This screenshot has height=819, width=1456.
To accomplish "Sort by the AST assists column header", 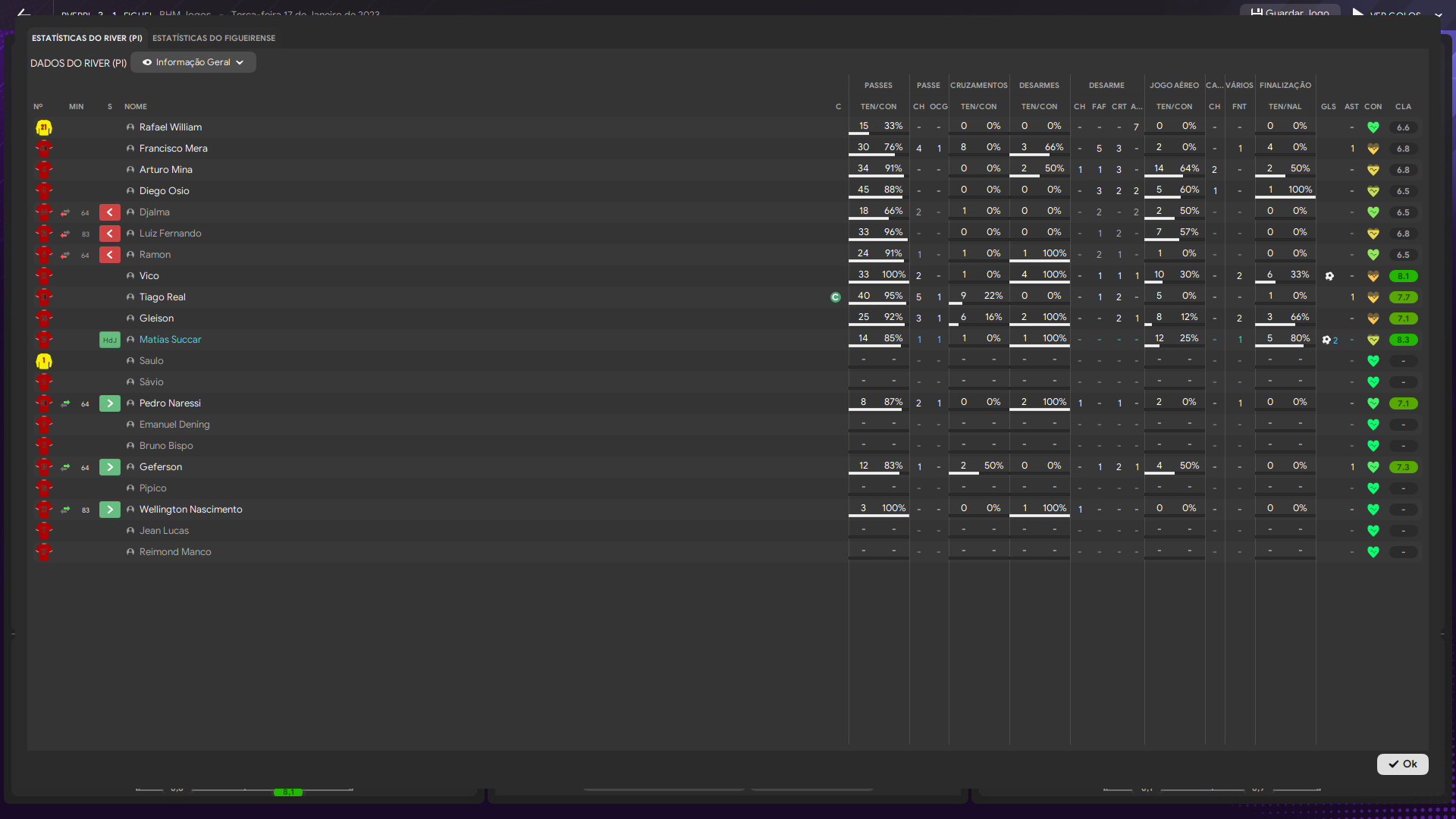I will [x=1351, y=107].
